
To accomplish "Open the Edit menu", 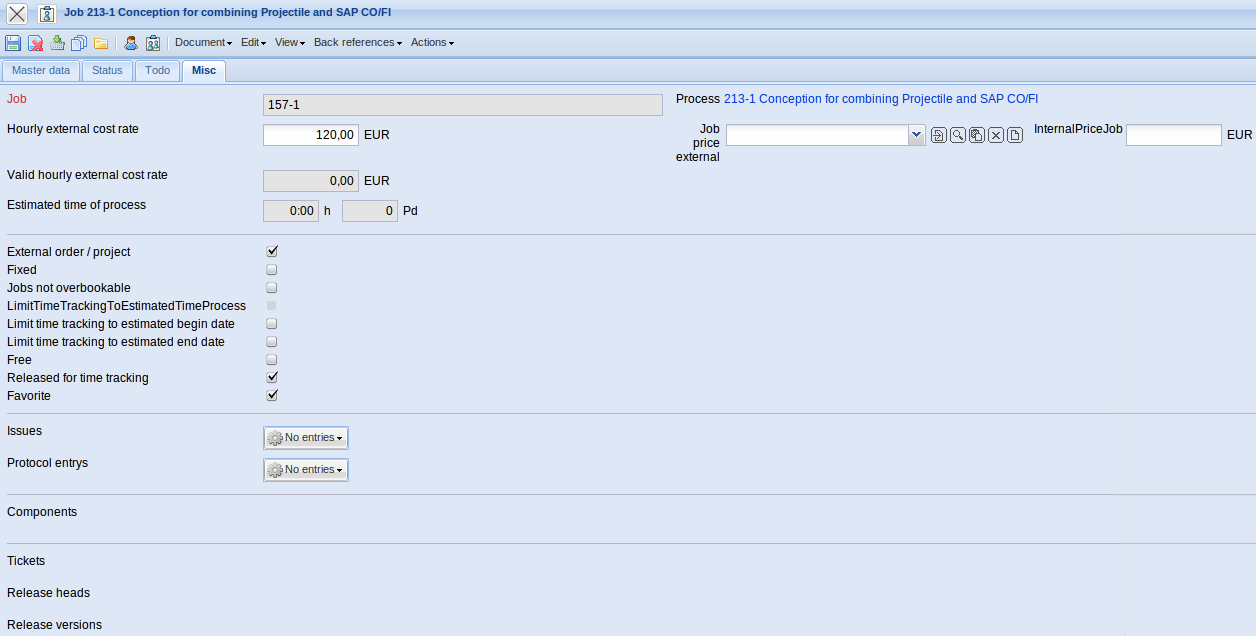I will coord(252,43).
